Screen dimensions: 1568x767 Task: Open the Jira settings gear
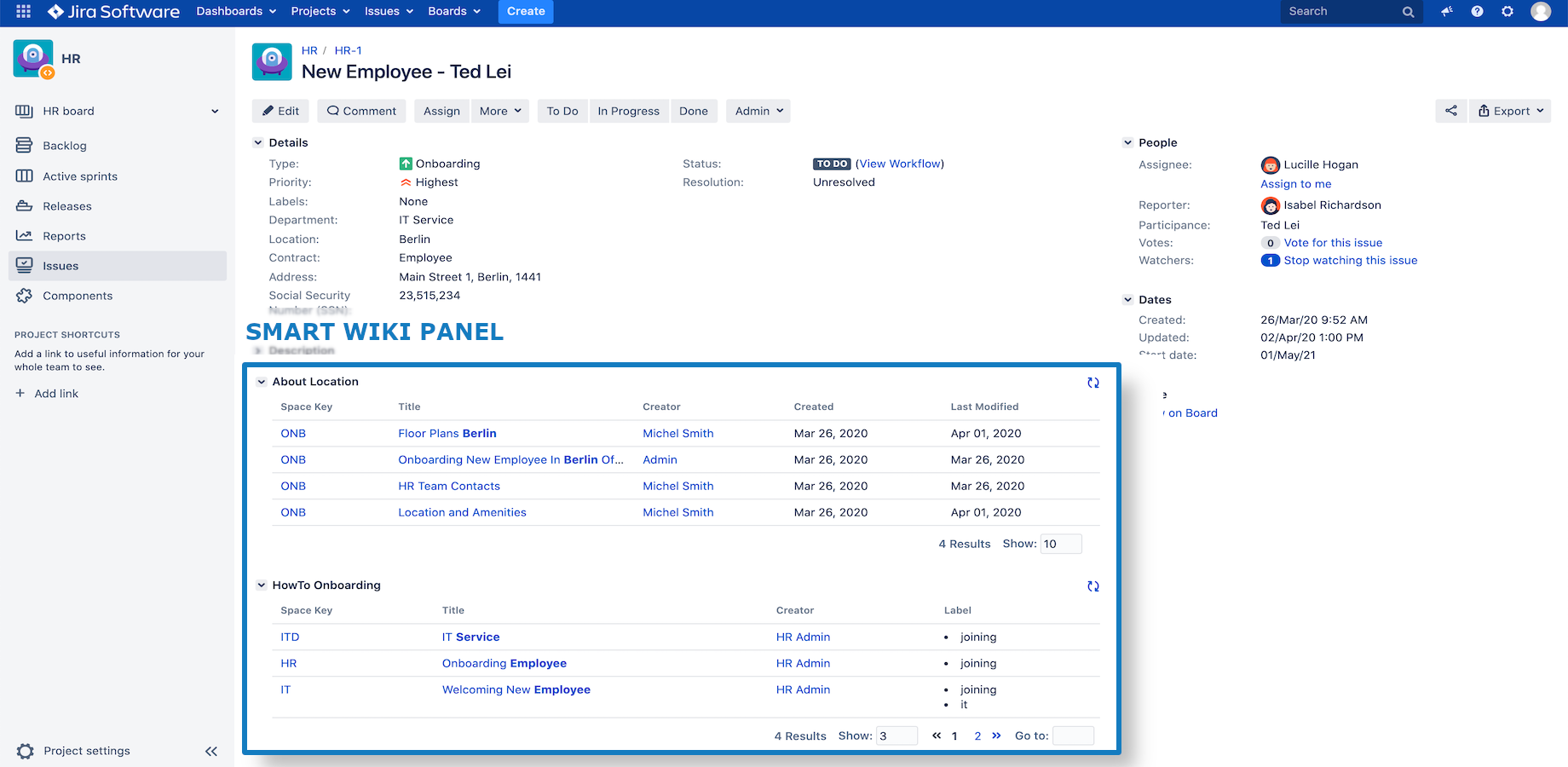(1507, 12)
